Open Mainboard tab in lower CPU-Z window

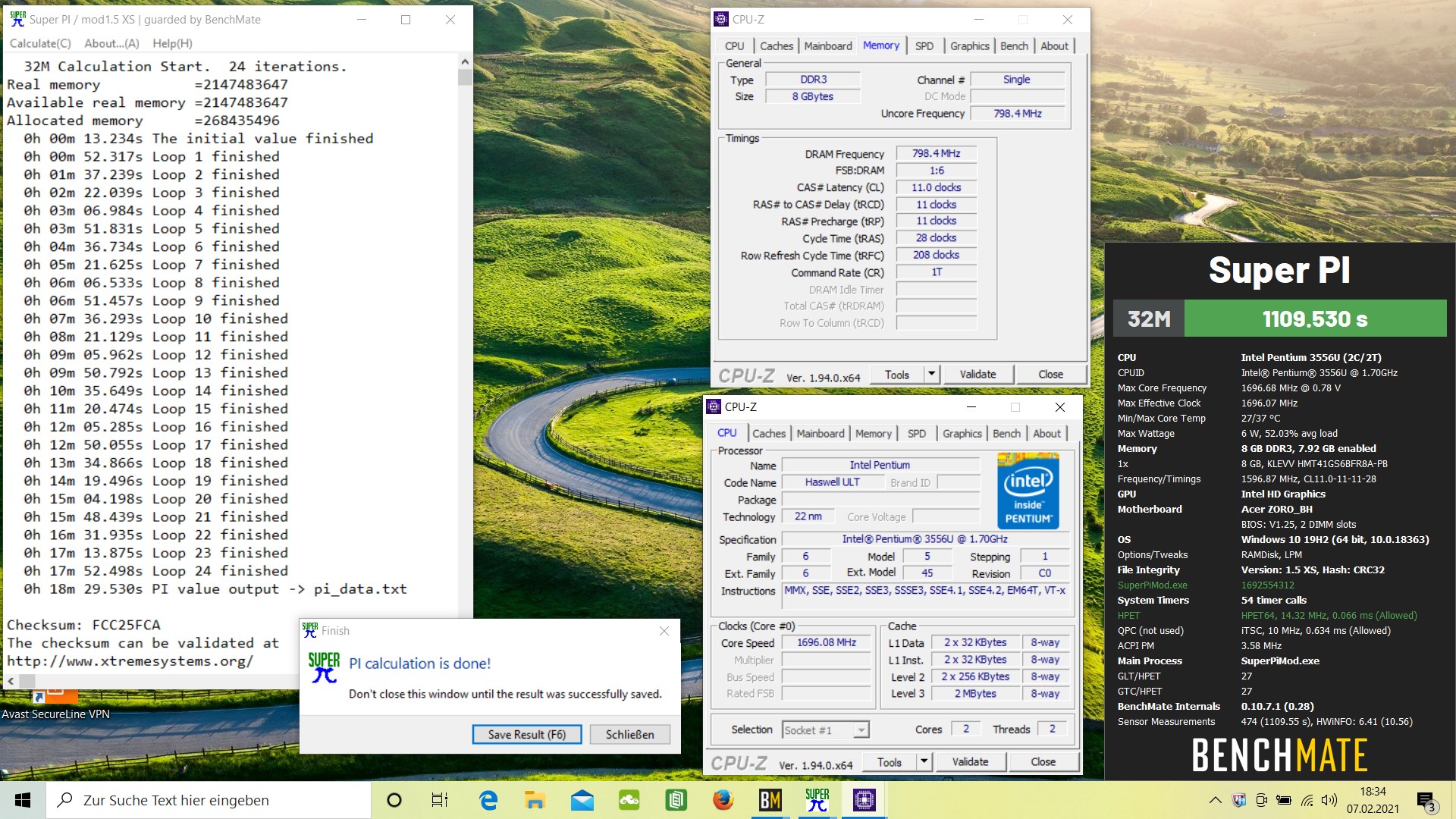pos(820,434)
